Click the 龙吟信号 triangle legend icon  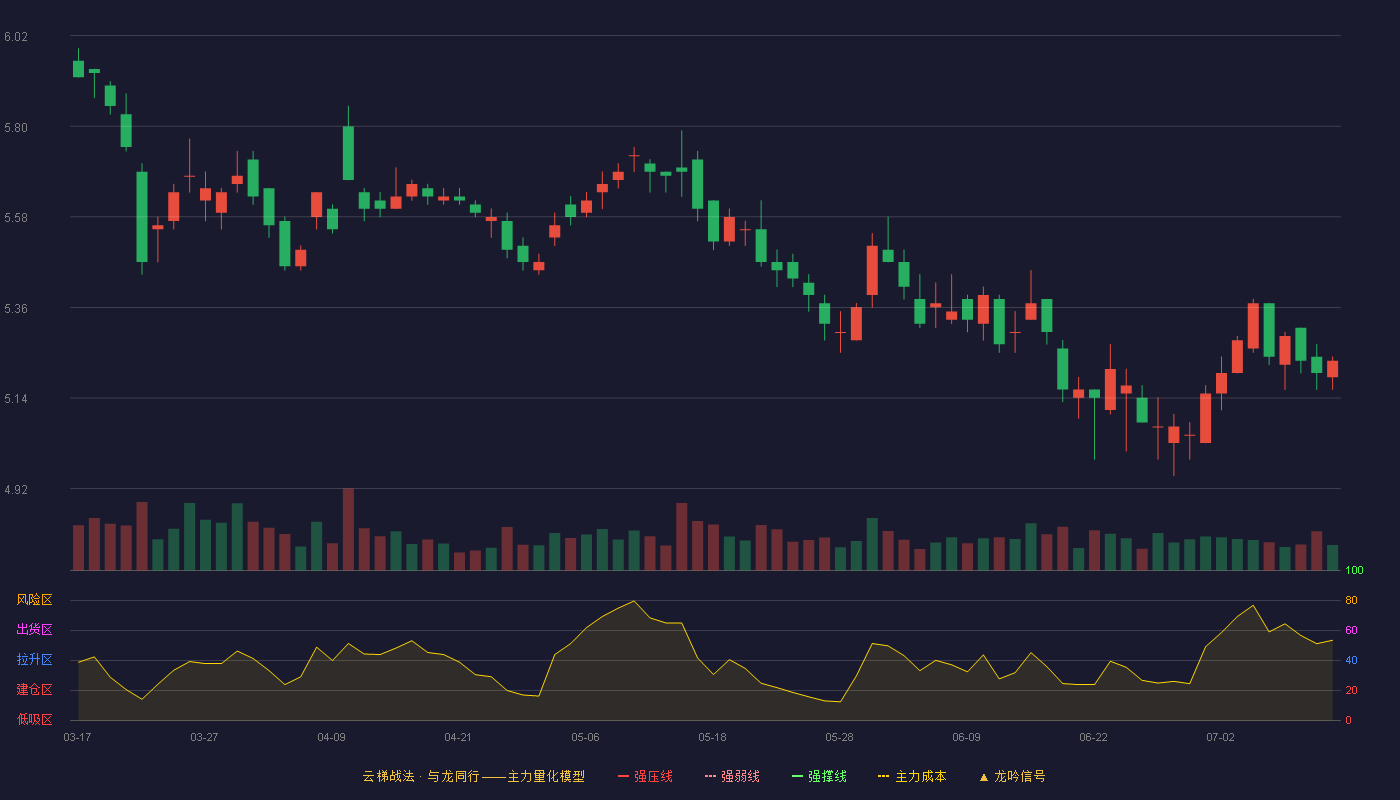pos(983,776)
